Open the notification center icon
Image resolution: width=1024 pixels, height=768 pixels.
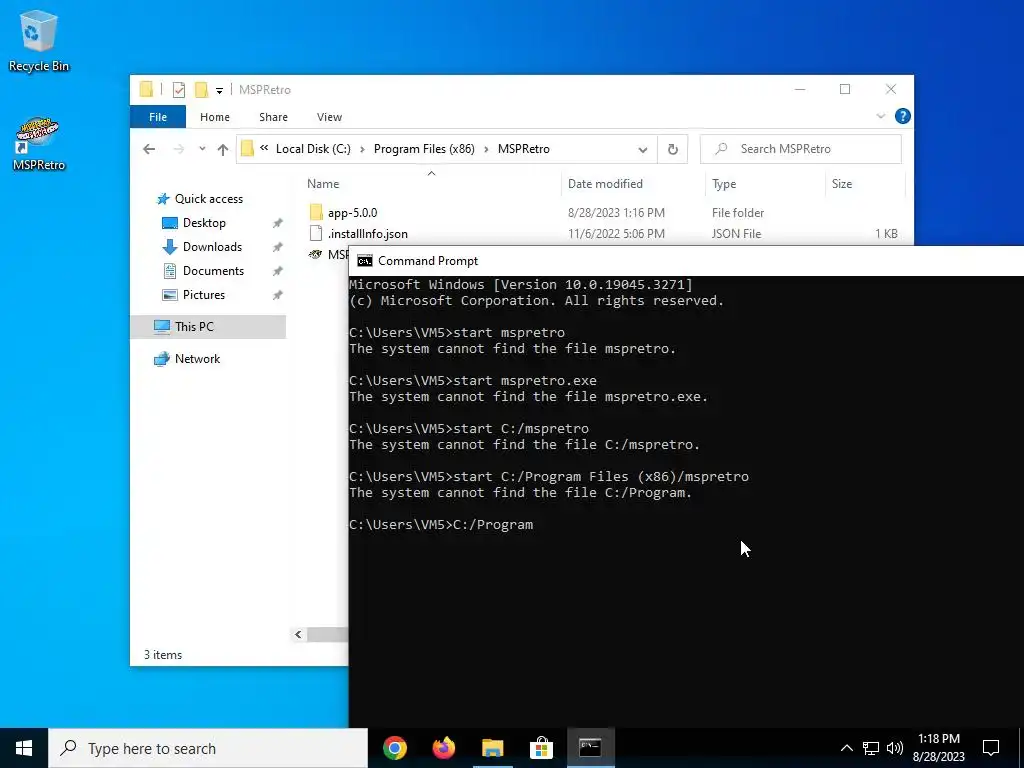coord(991,748)
